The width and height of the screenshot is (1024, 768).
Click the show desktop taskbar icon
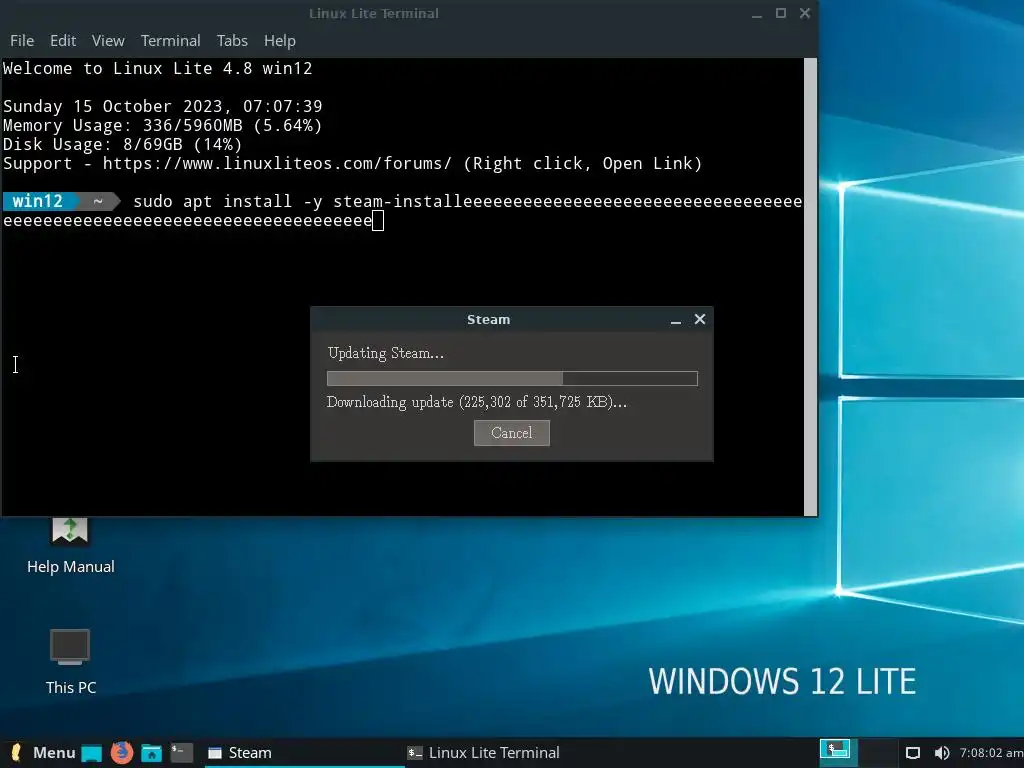pyautogui.click(x=92, y=753)
